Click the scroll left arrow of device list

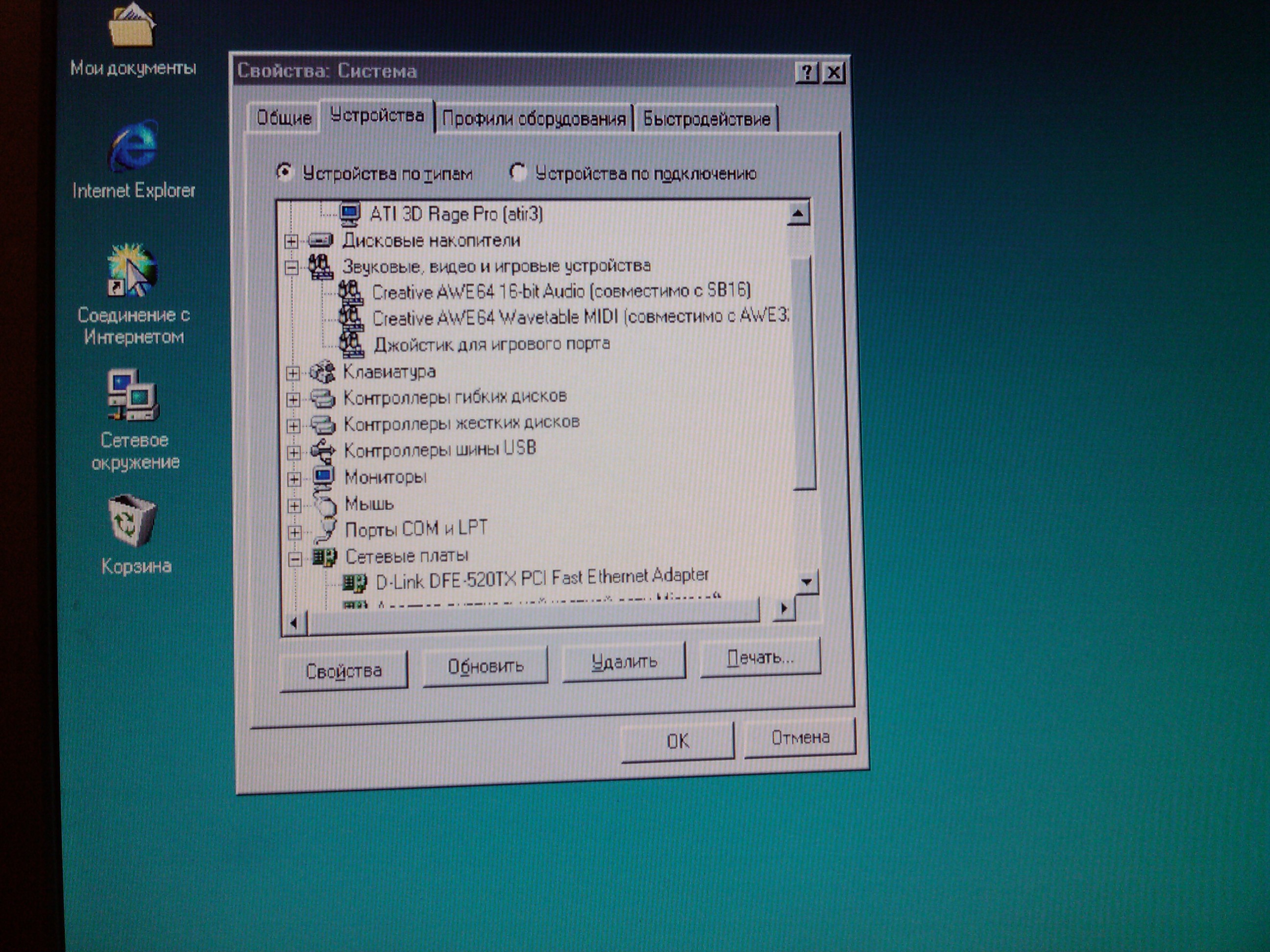294,622
